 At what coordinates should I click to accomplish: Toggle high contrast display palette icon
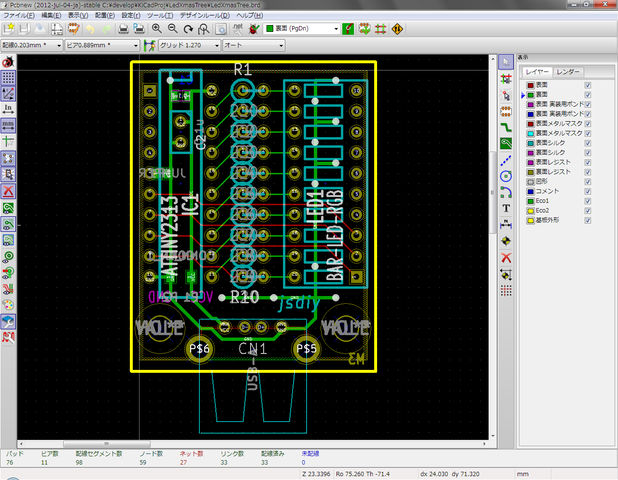tap(8, 305)
